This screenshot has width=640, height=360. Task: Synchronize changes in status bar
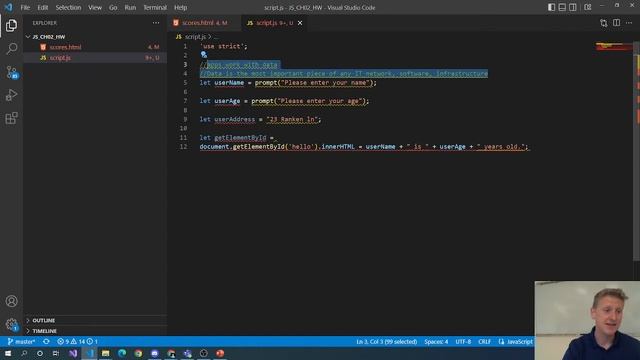(46, 342)
